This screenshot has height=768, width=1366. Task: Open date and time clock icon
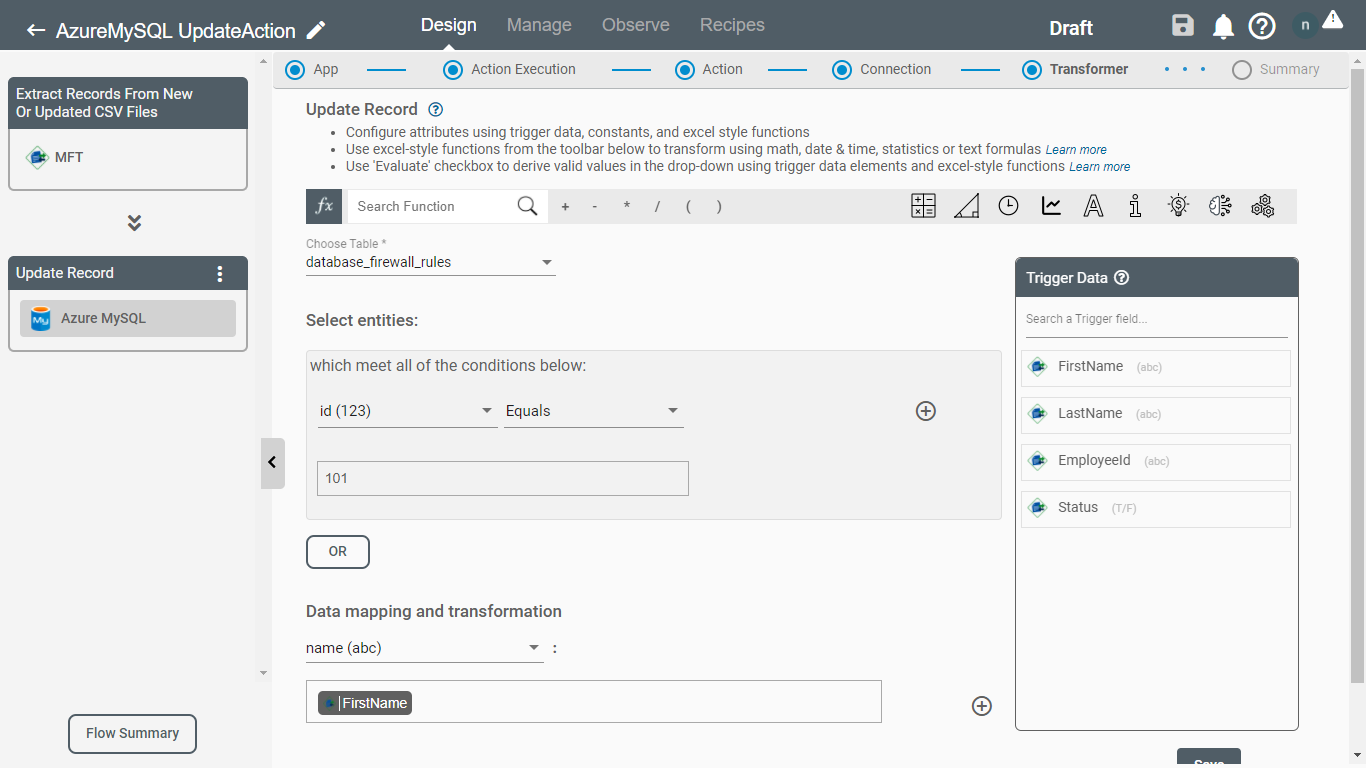click(x=1009, y=206)
